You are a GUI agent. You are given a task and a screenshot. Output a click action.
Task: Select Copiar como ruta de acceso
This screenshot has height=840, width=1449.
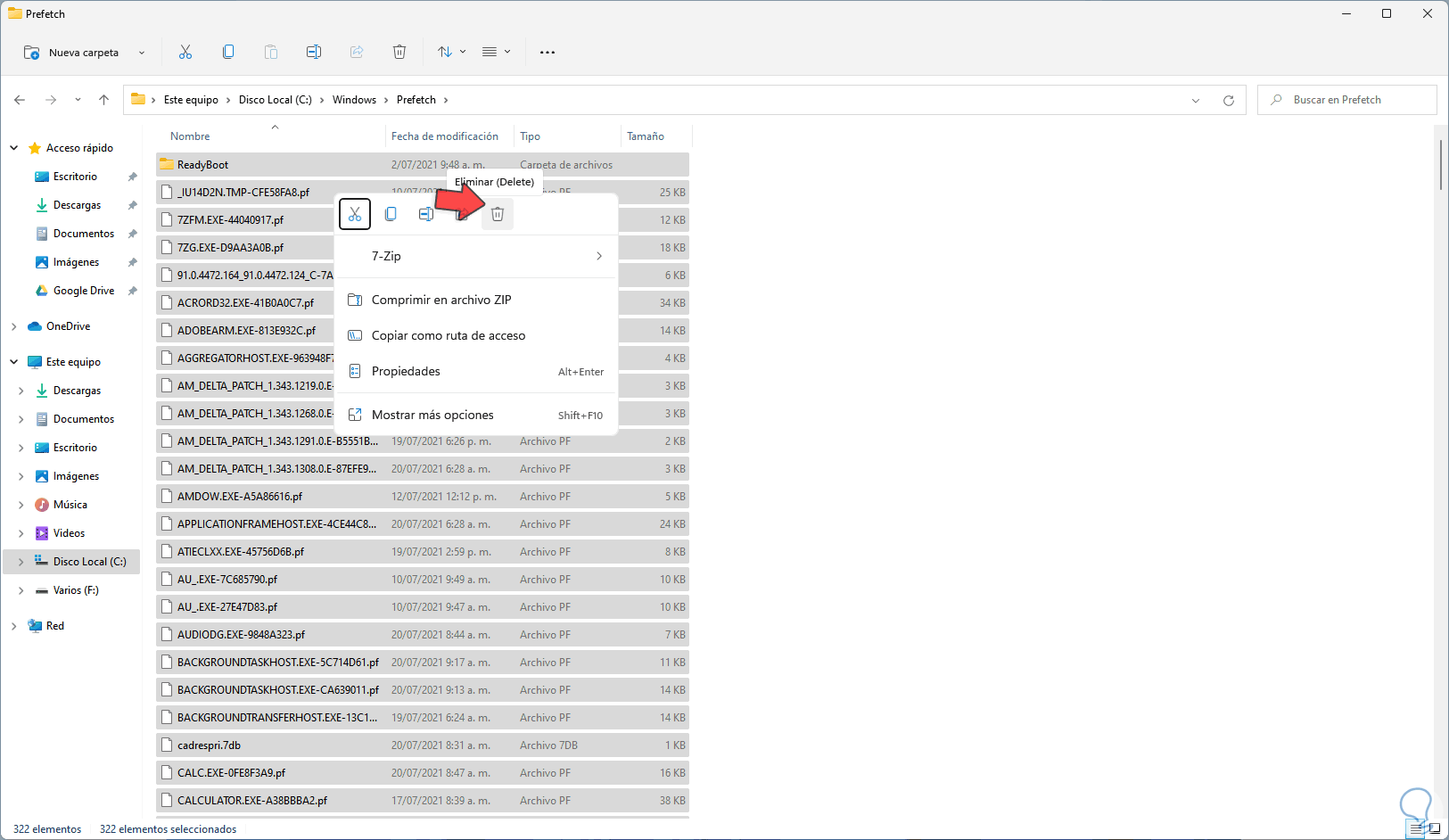click(x=476, y=335)
